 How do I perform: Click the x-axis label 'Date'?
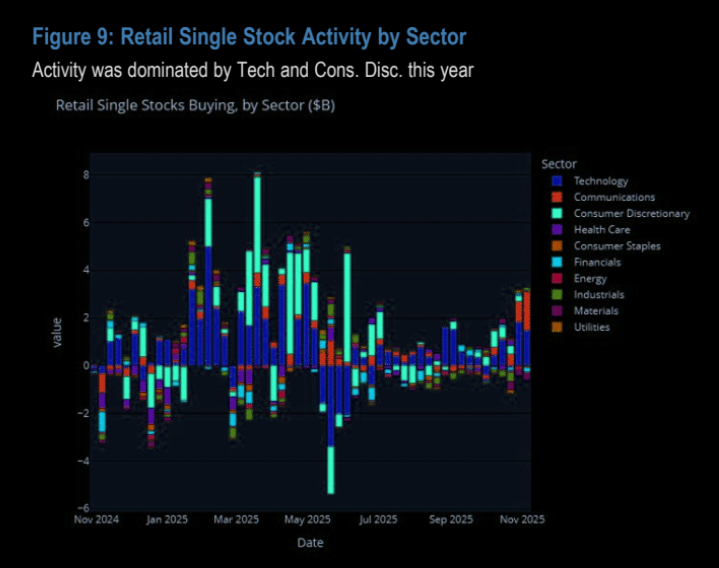tap(309, 542)
